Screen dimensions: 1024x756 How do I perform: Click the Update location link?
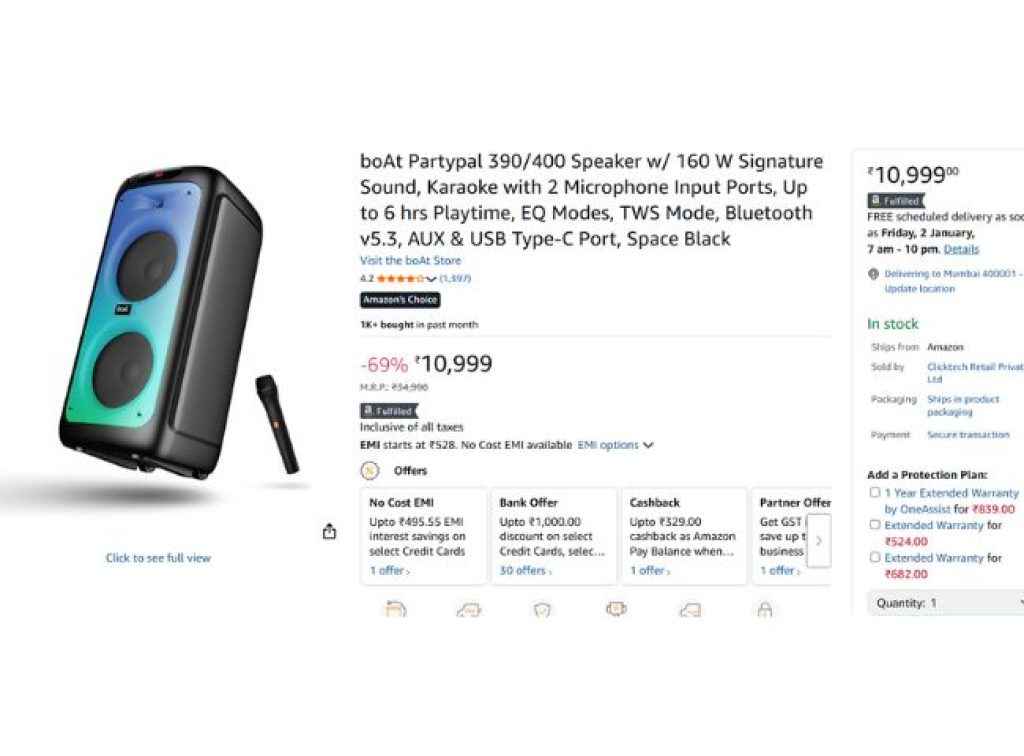tap(919, 289)
